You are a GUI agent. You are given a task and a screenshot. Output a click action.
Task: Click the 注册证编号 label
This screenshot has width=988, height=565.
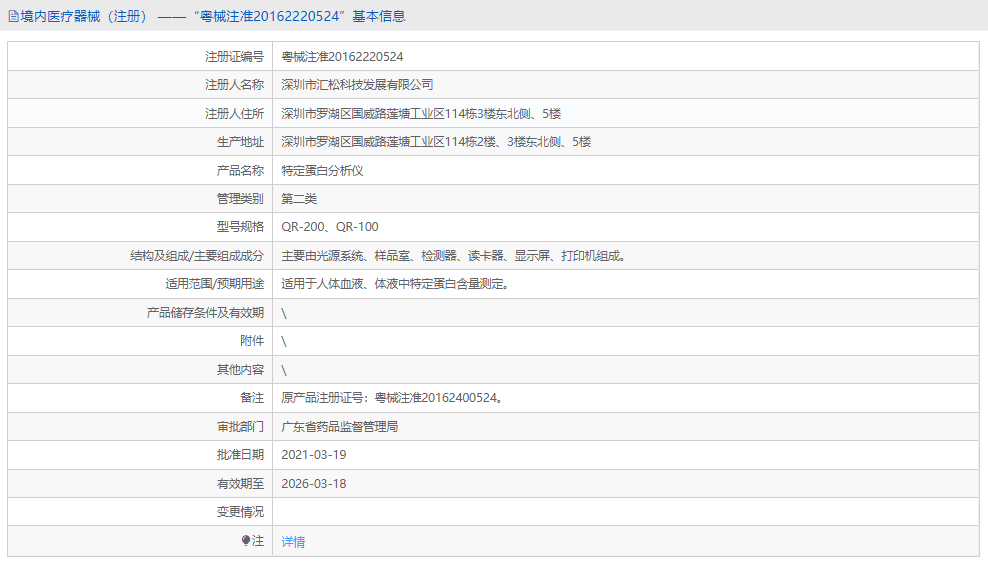[234, 57]
